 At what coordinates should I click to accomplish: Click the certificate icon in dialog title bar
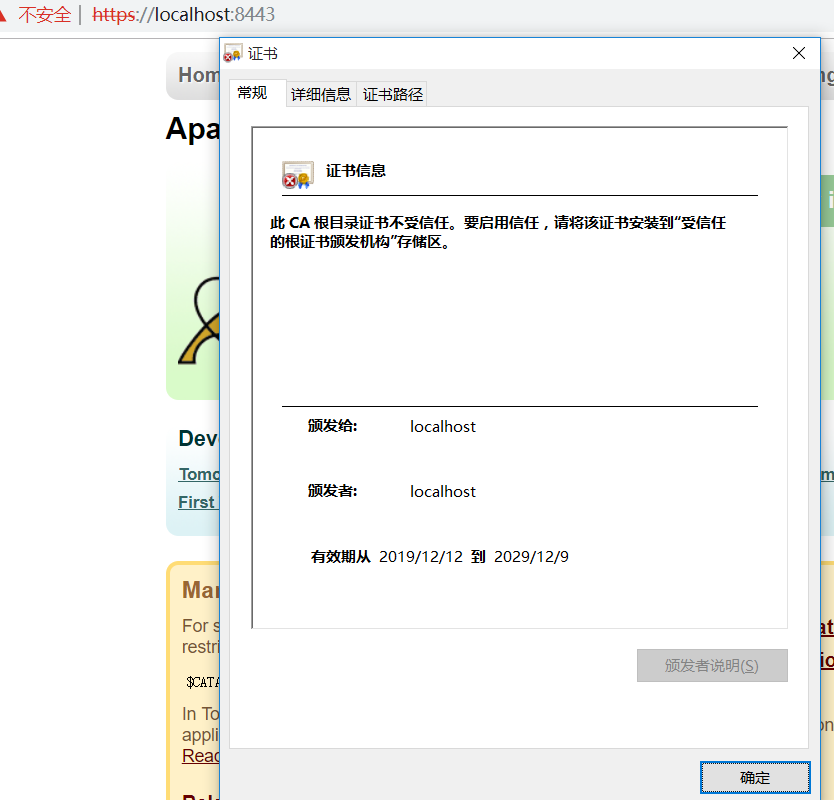click(231, 52)
